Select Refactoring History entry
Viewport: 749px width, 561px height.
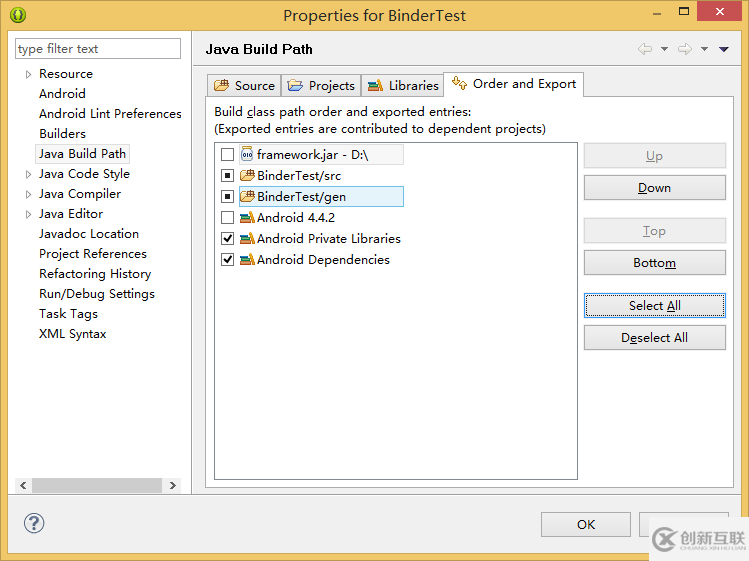pyautogui.click(x=95, y=274)
